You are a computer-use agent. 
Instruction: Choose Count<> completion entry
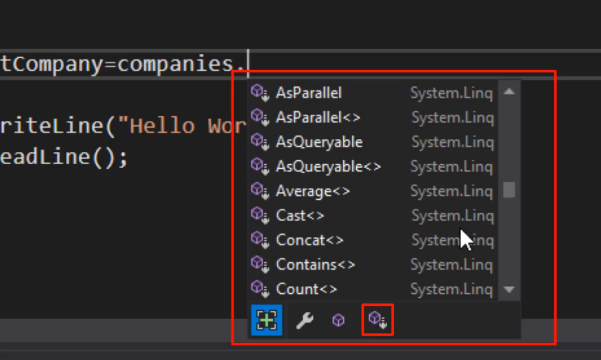[373, 289]
